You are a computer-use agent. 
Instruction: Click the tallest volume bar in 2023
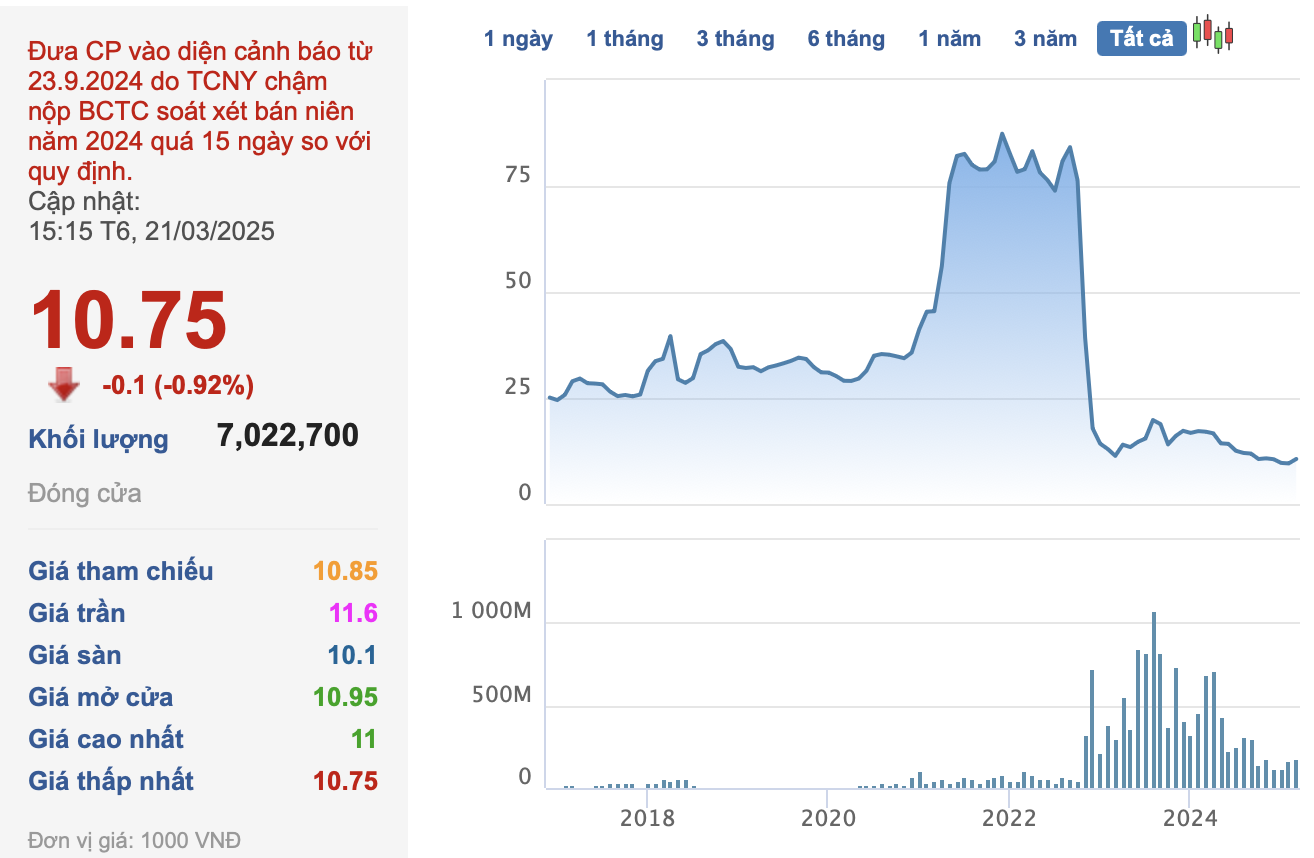coord(1153,700)
